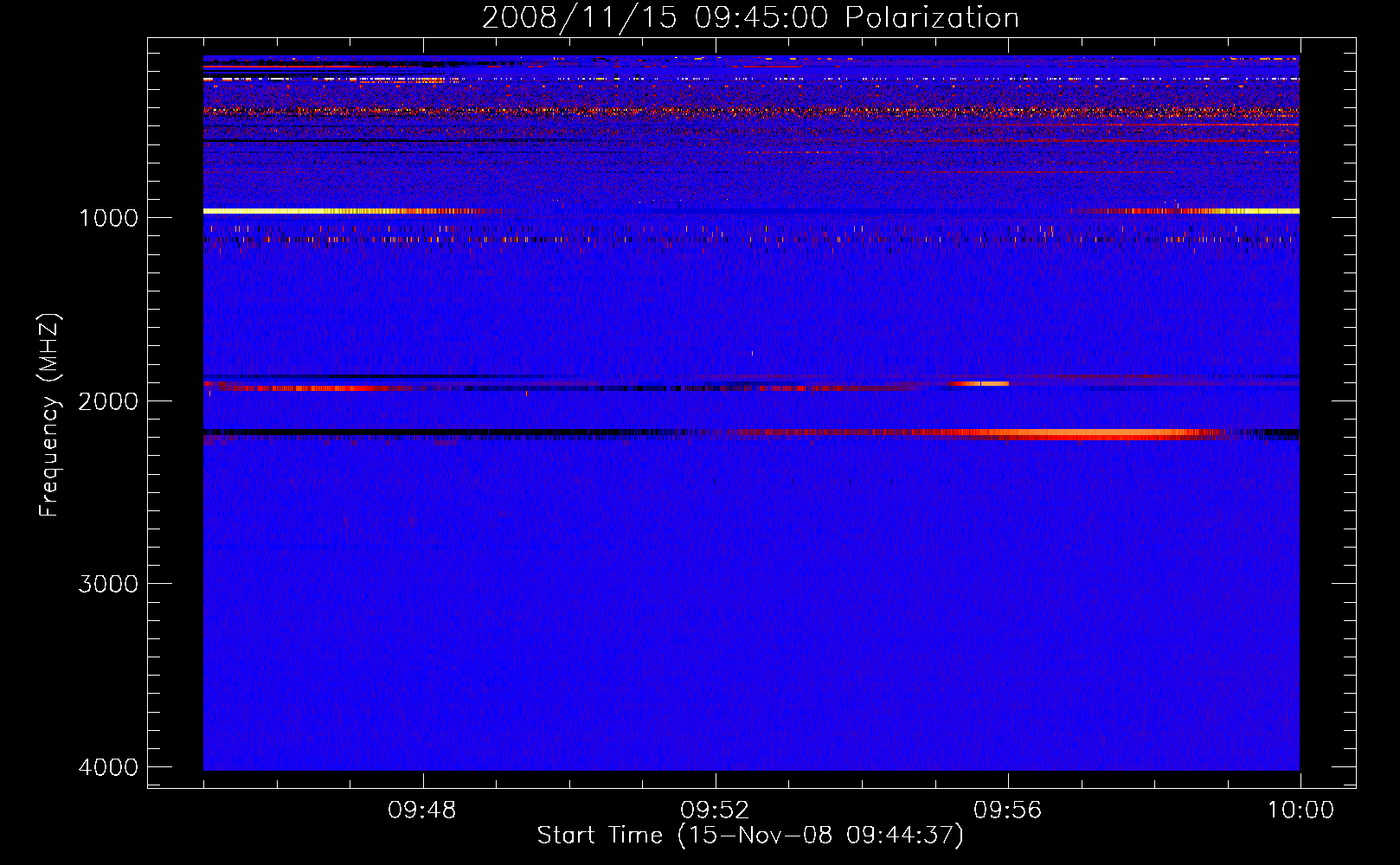The height and width of the screenshot is (865, 1400).
Task: Click the 3000 frequency tick label
Action: [109, 584]
